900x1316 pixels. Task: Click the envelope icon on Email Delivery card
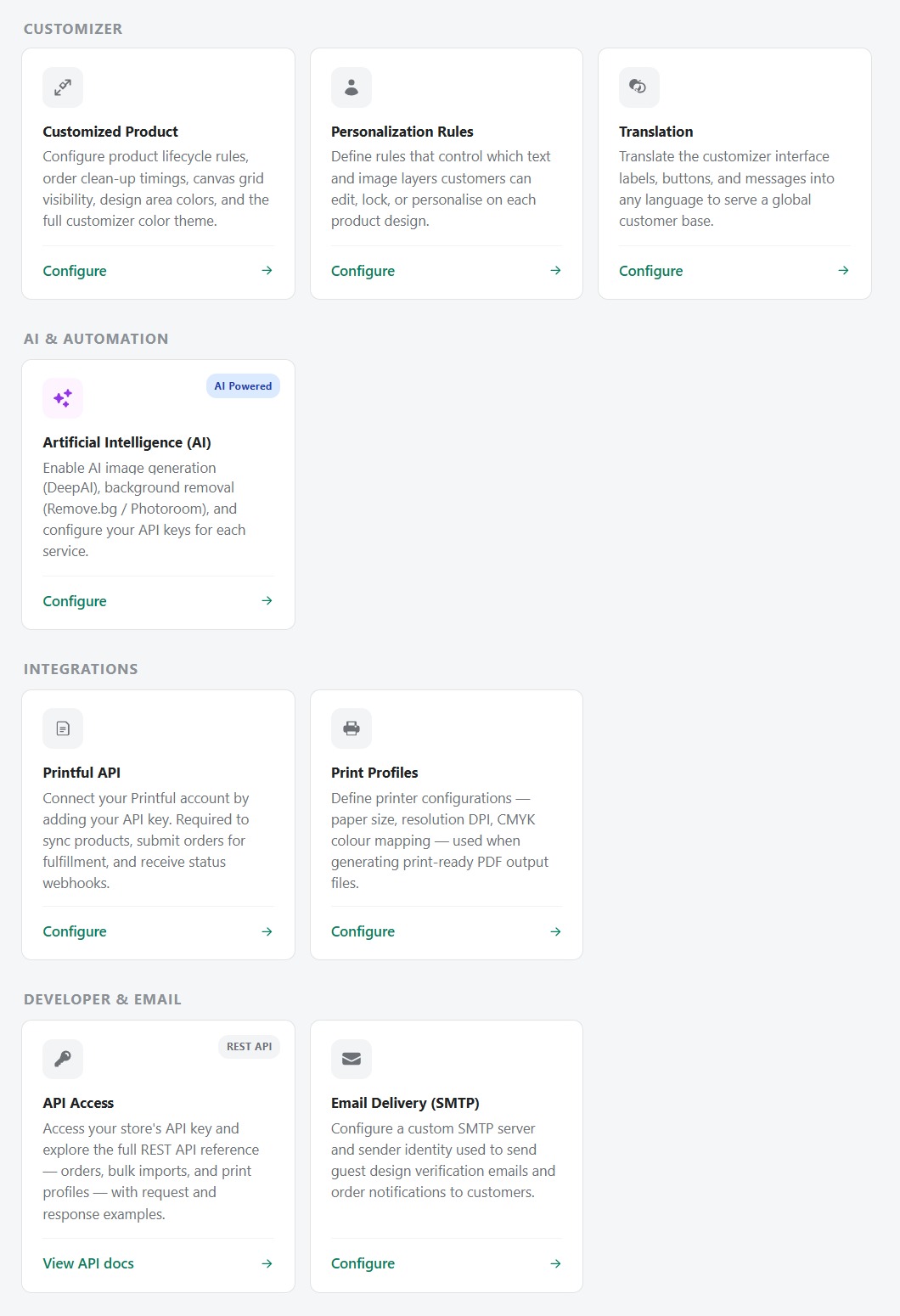click(x=351, y=1059)
